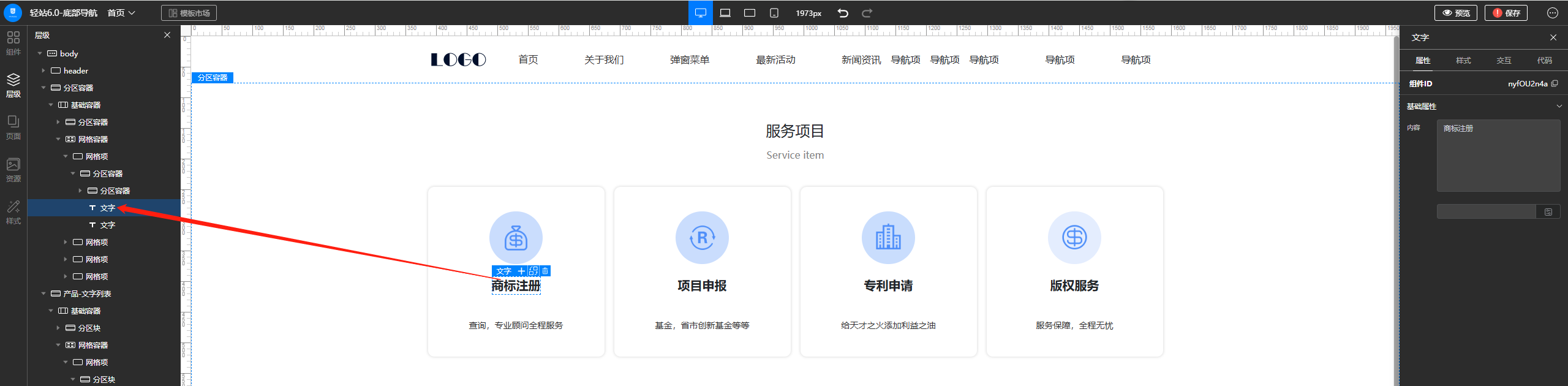
Task: Click the 首页 link in canvas navigation
Action: [x=528, y=60]
